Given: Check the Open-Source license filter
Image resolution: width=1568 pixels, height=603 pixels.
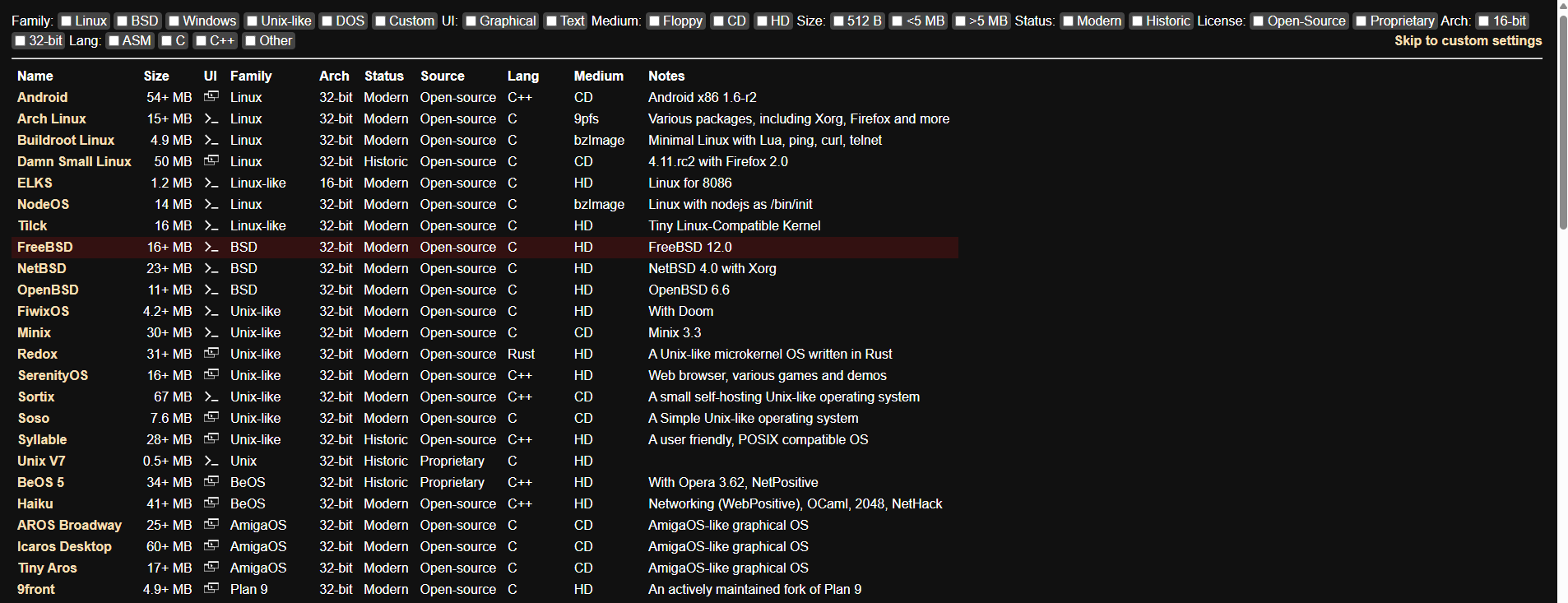Looking at the screenshot, I should pos(1259,21).
